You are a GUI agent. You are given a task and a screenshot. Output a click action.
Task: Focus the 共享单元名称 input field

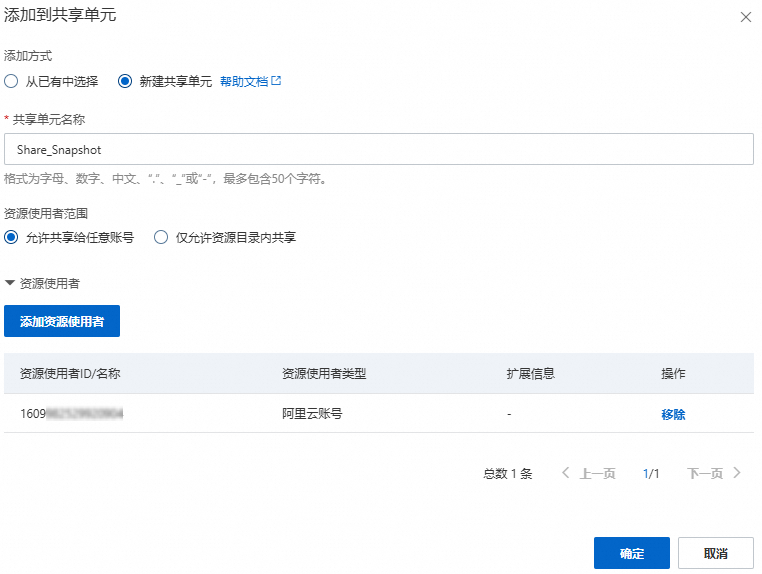[x=379, y=149]
